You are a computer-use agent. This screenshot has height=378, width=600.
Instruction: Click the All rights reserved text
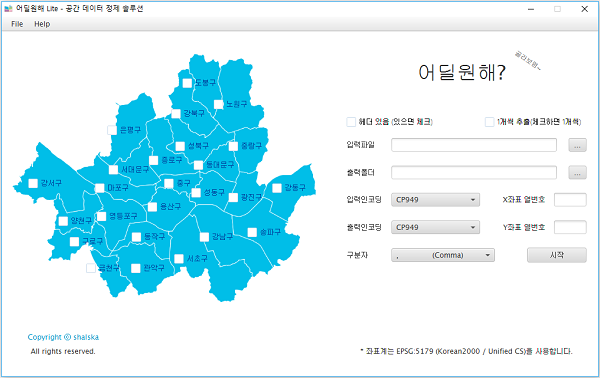pos(63,351)
